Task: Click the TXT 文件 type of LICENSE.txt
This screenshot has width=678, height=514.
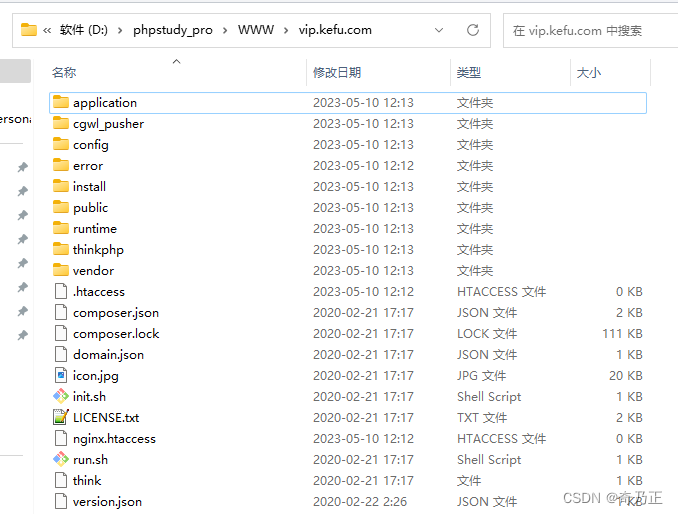Action: (482, 418)
